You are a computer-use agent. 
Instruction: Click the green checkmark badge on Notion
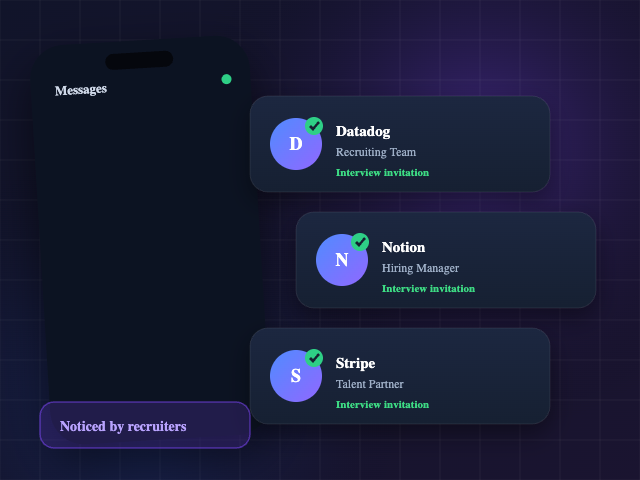(360, 242)
